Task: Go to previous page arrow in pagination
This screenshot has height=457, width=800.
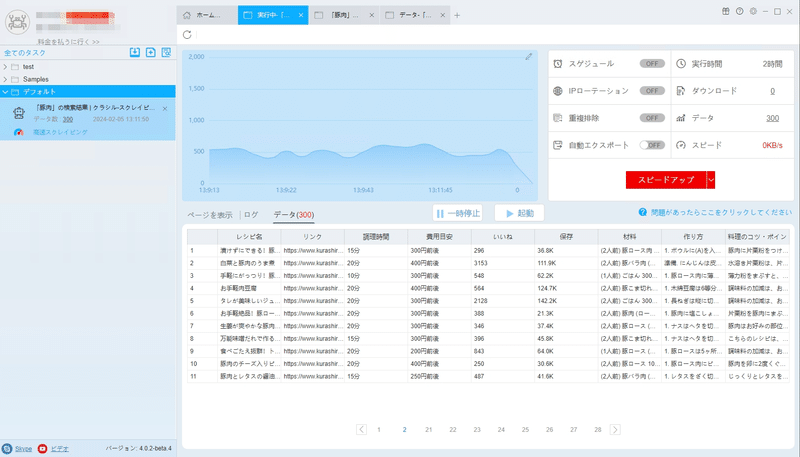Action: (x=361, y=429)
